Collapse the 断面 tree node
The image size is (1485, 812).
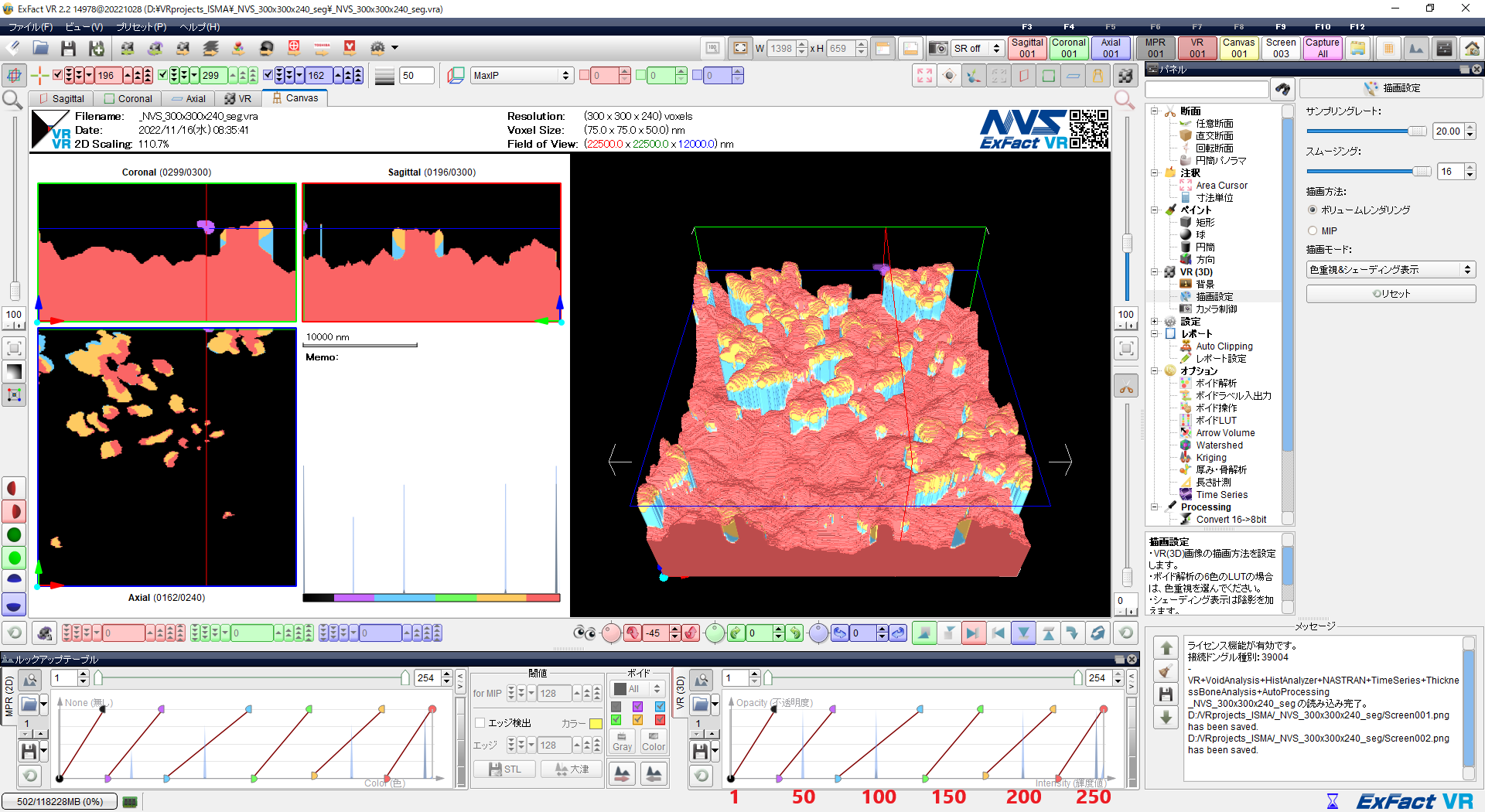tap(1154, 111)
